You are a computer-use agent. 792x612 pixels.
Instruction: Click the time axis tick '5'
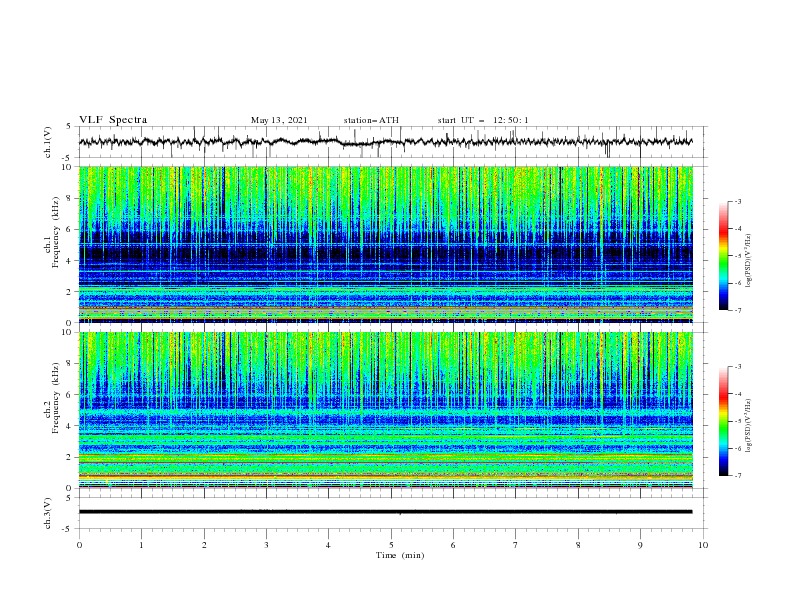point(391,545)
